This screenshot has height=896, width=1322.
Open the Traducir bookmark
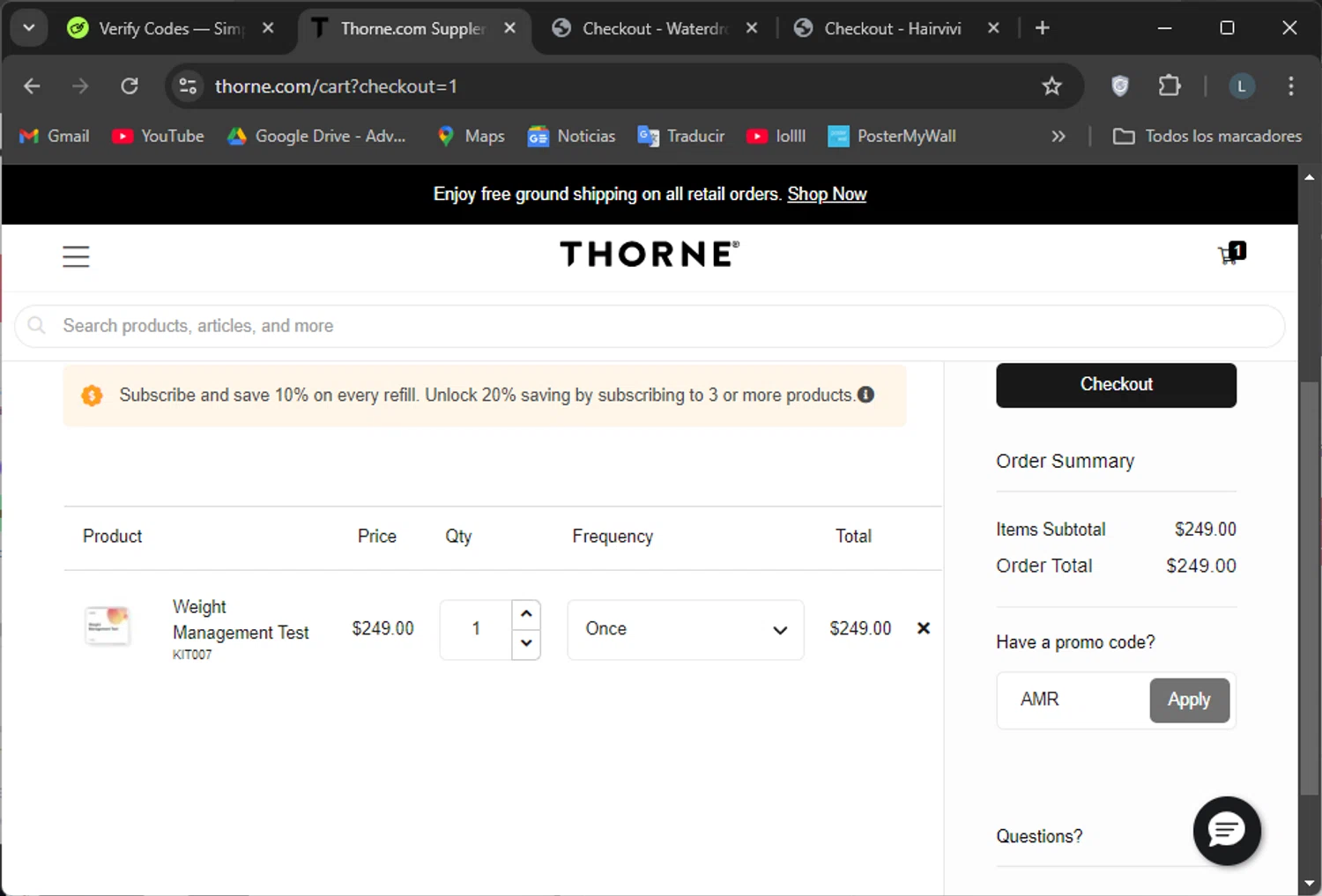(681, 136)
